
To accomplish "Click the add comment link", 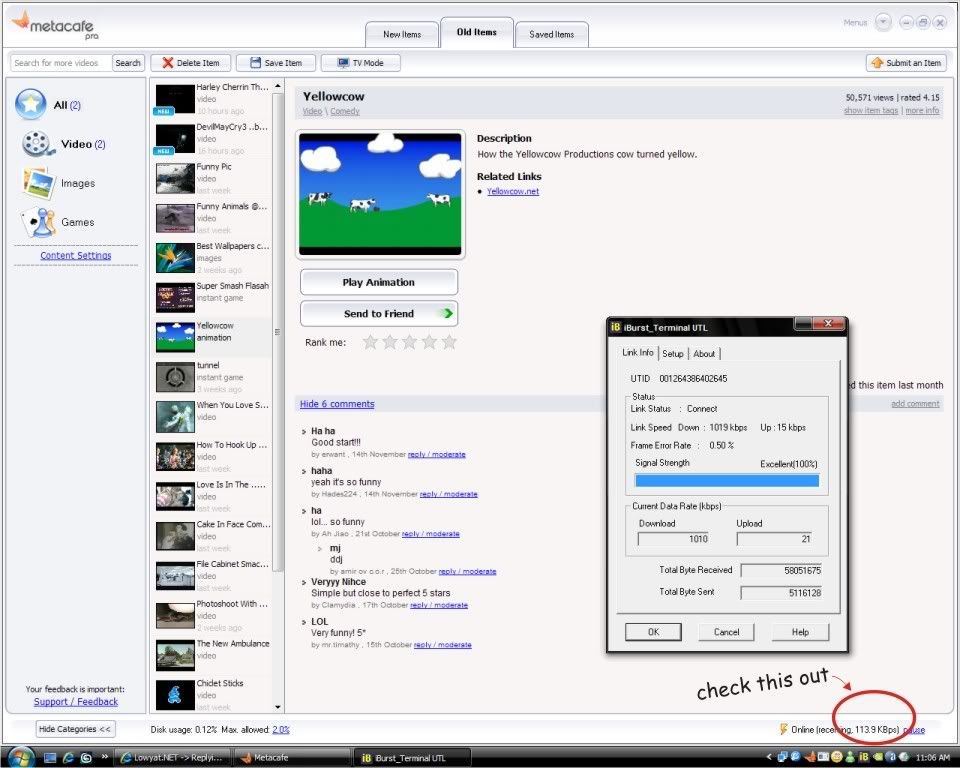I will click(915, 404).
